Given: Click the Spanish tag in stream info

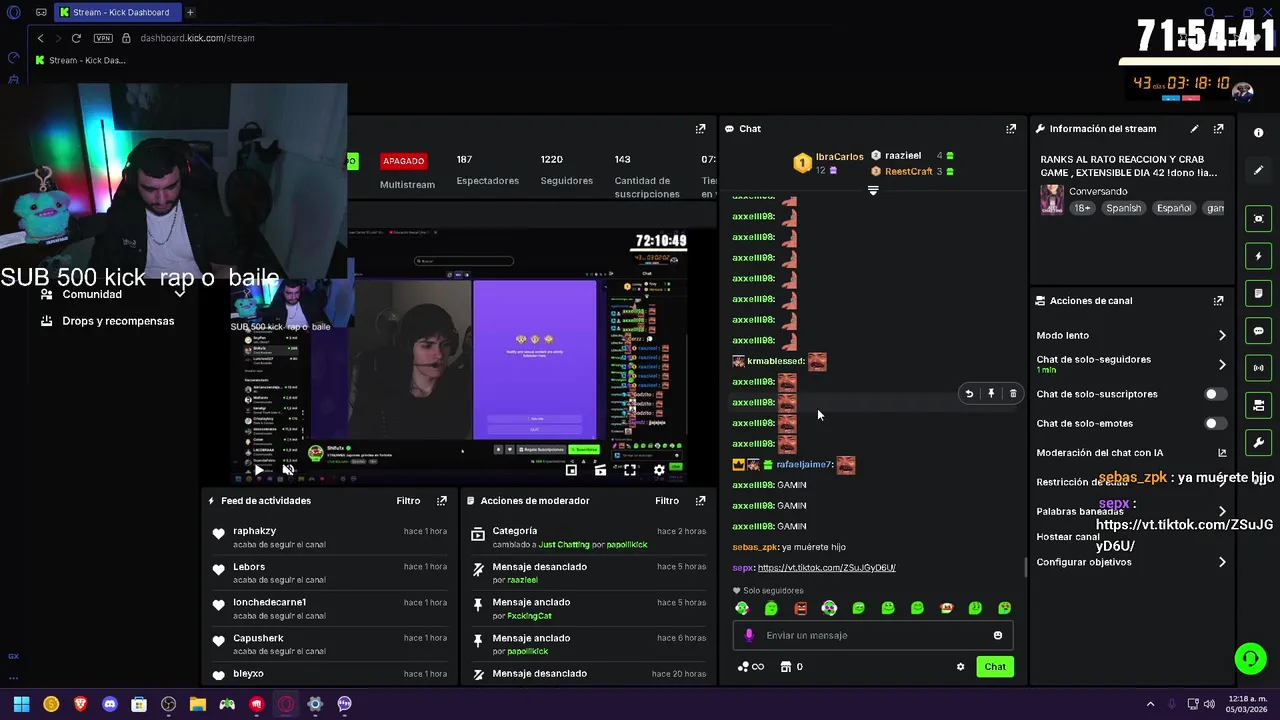Looking at the screenshot, I should click(1123, 208).
